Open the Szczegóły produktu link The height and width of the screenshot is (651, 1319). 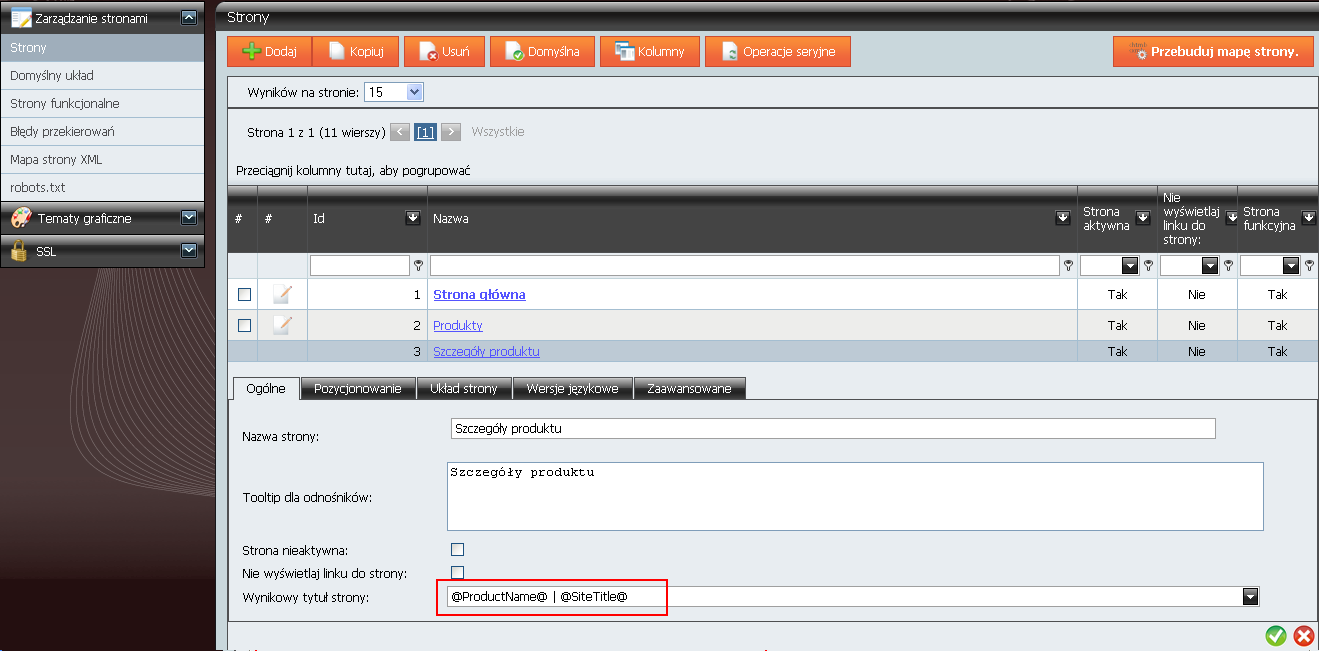pyautogui.click(x=486, y=351)
